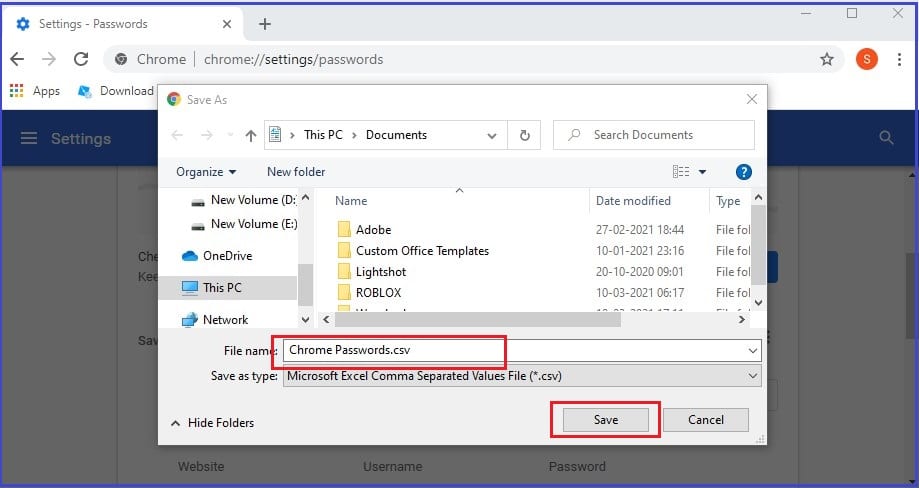This screenshot has height=488, width=919.
Task: Click the Chrome back arrow
Action: (x=18, y=59)
